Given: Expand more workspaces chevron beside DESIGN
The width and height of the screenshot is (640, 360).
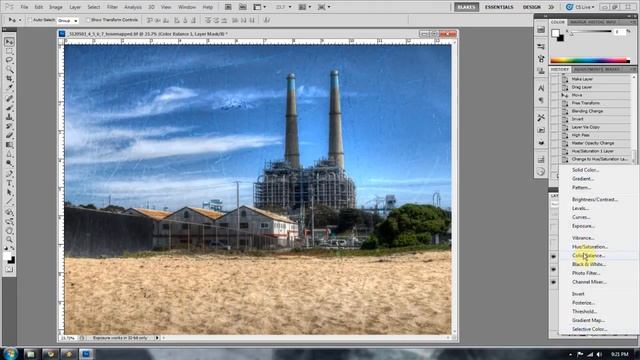Looking at the screenshot, I should pyautogui.click(x=551, y=7).
